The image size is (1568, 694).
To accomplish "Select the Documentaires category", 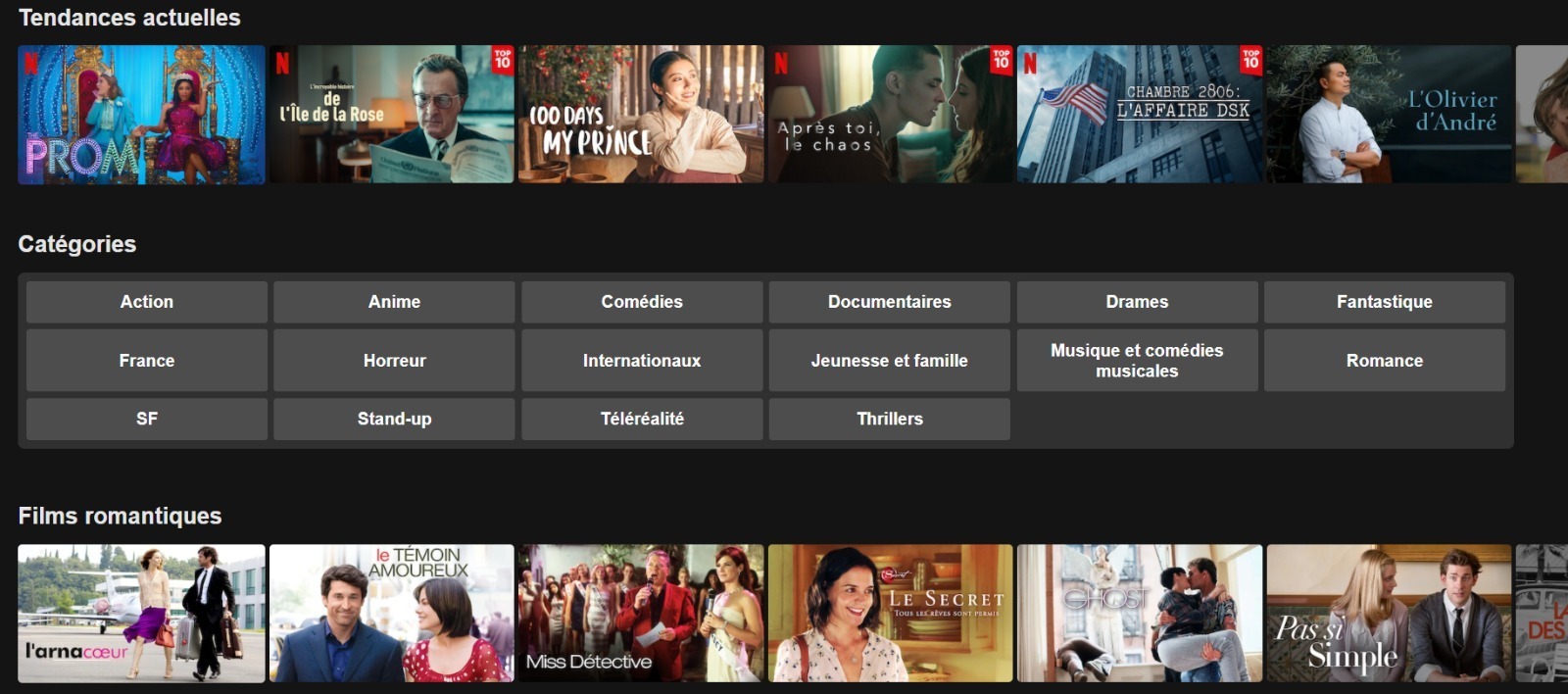I will click(x=890, y=302).
